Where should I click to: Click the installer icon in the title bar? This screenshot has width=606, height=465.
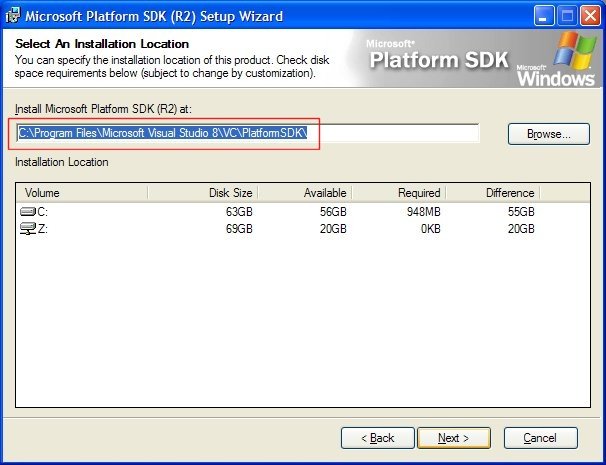click(12, 16)
